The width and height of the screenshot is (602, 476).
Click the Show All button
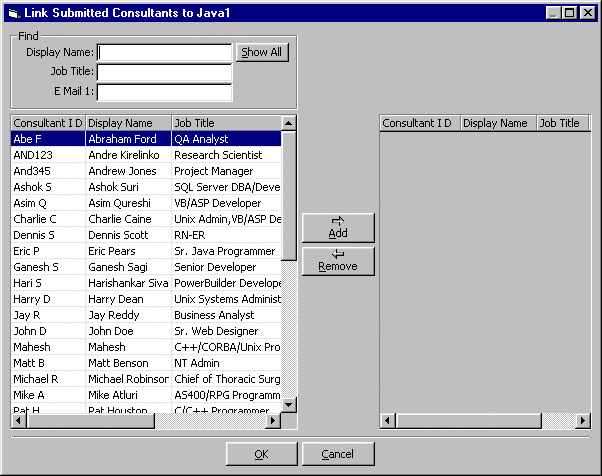[262, 52]
